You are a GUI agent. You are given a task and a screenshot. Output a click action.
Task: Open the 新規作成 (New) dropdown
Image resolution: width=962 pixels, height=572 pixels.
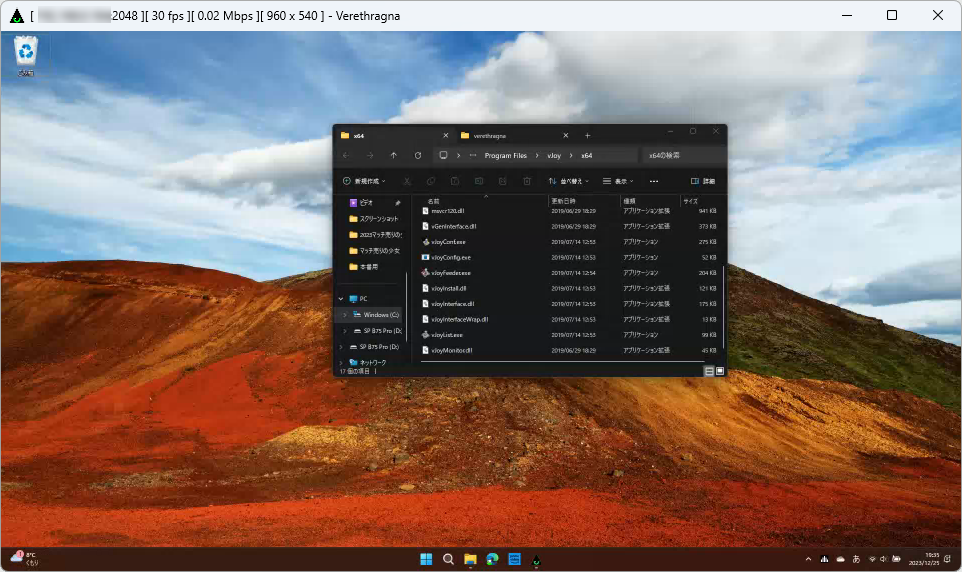point(364,181)
